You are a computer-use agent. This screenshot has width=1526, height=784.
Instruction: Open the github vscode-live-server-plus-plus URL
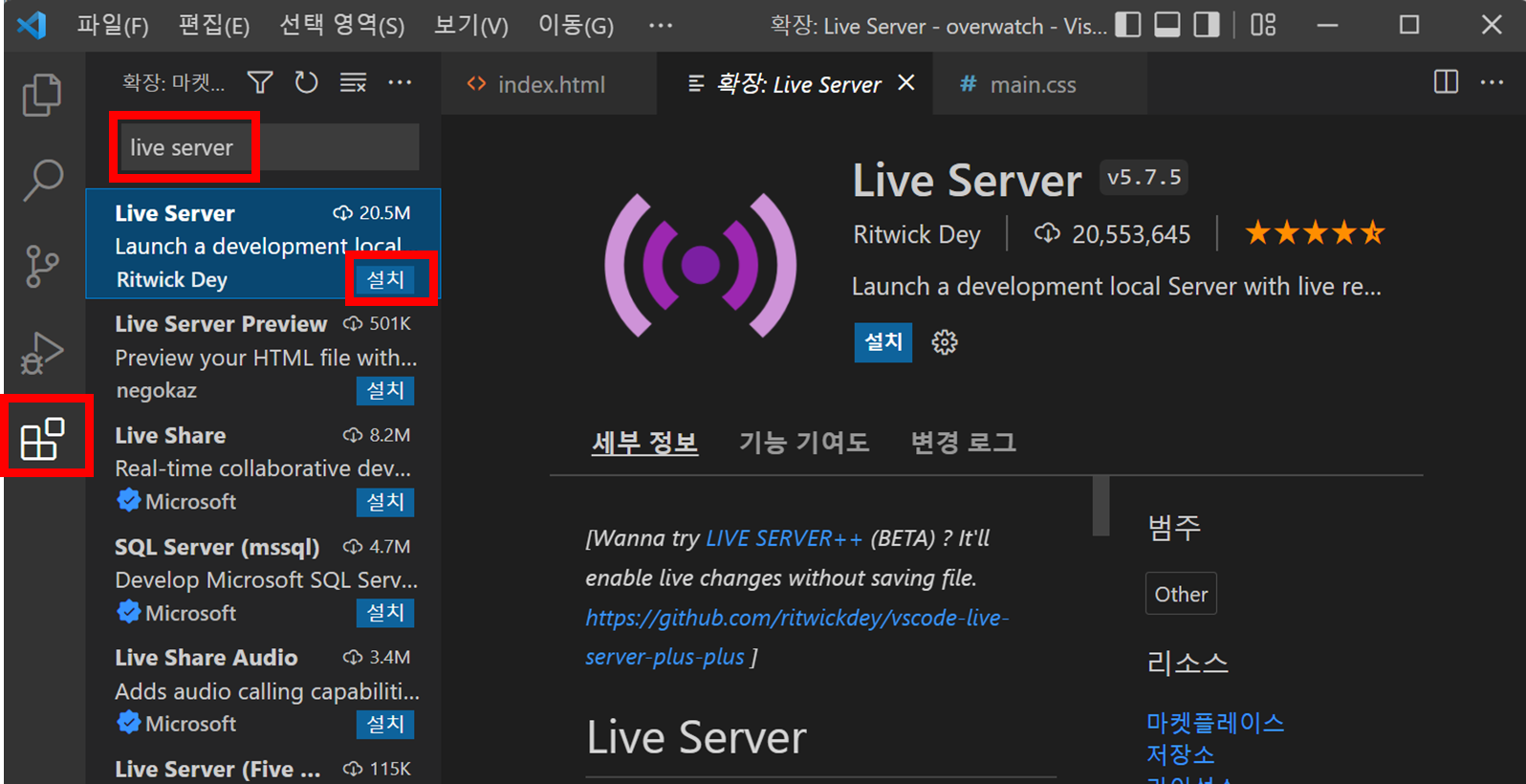point(796,637)
